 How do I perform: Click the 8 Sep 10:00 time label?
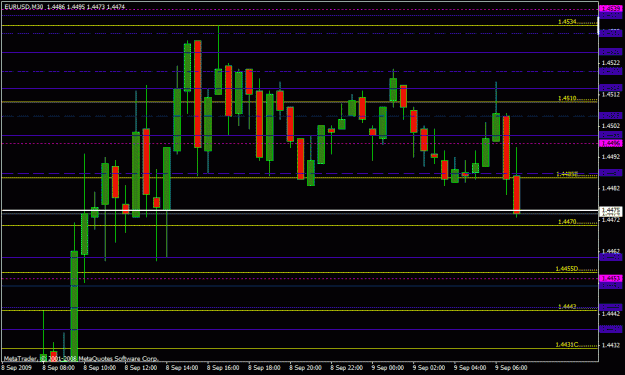(100, 368)
